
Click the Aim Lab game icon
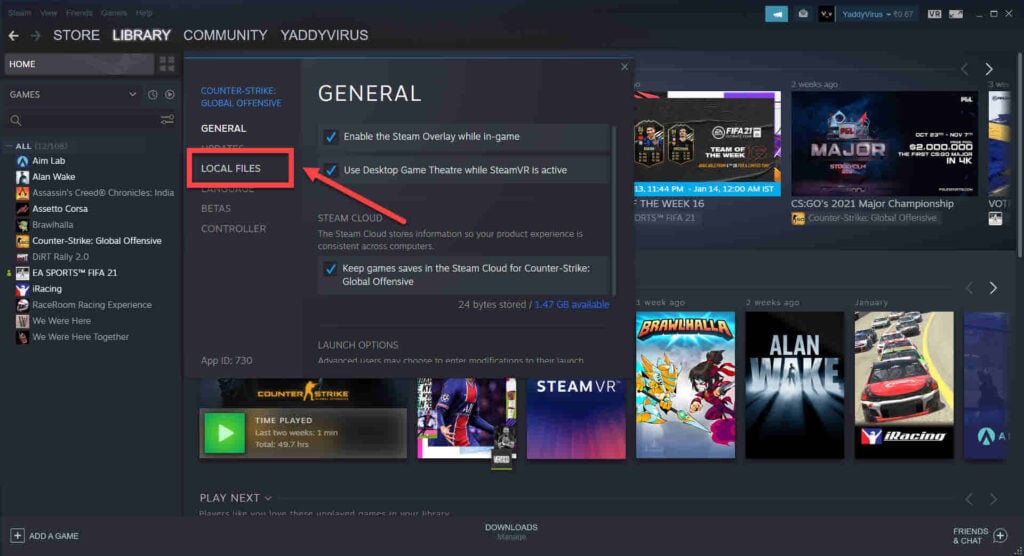click(22, 161)
